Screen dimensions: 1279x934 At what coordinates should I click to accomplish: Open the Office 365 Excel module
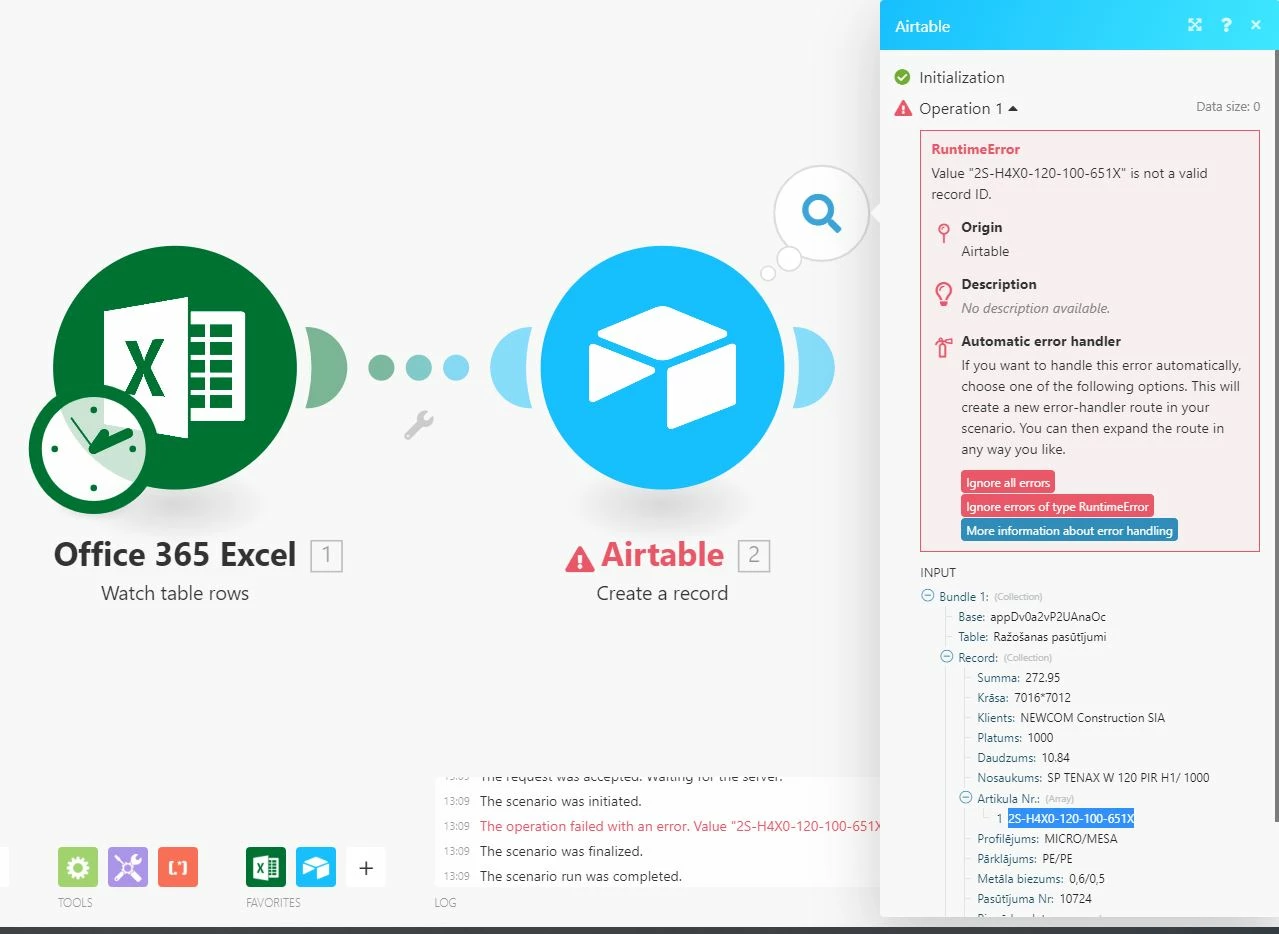[175, 368]
